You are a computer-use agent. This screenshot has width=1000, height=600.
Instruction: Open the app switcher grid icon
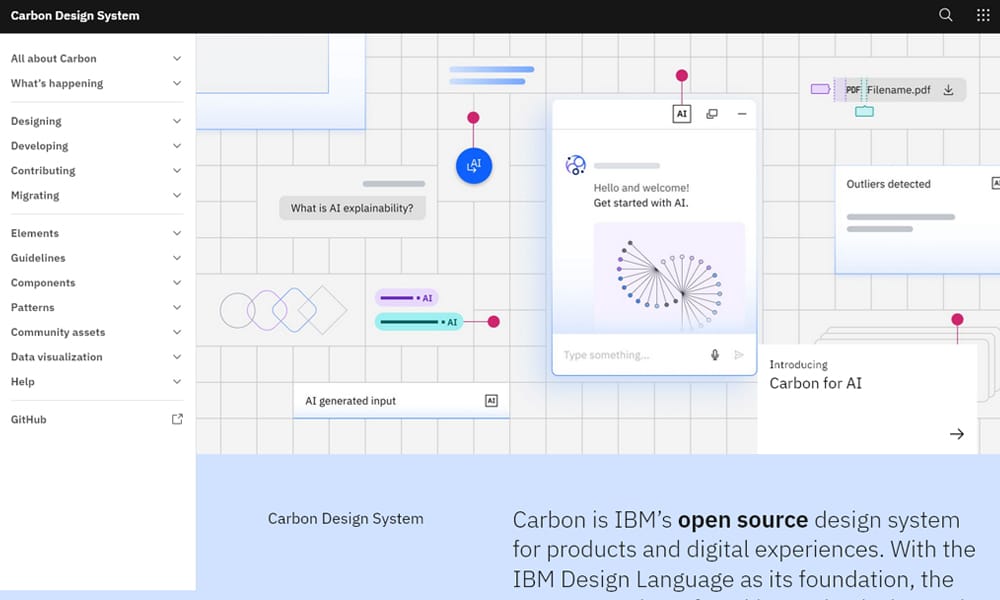tap(982, 16)
